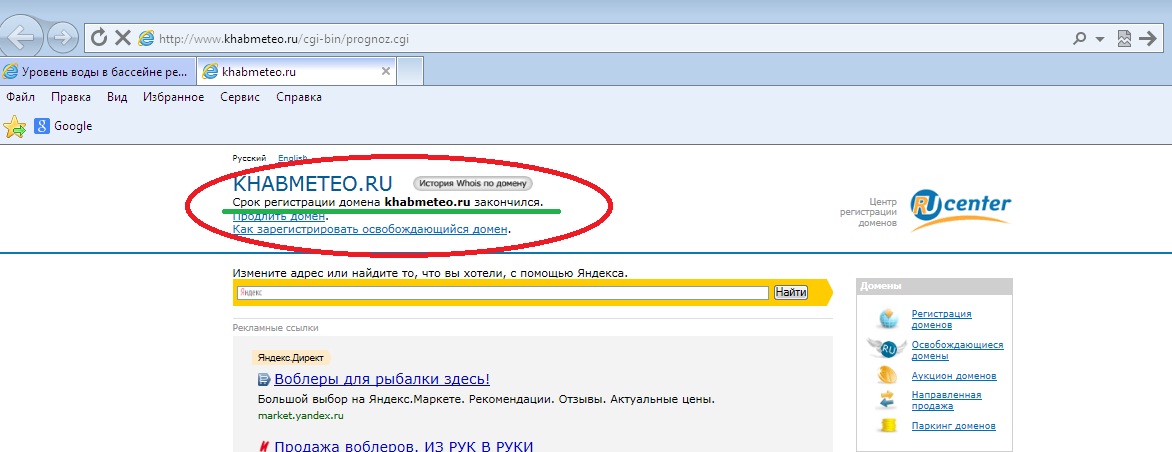Click the Stop loading X icon
The image size is (1172, 452).
click(x=123, y=38)
